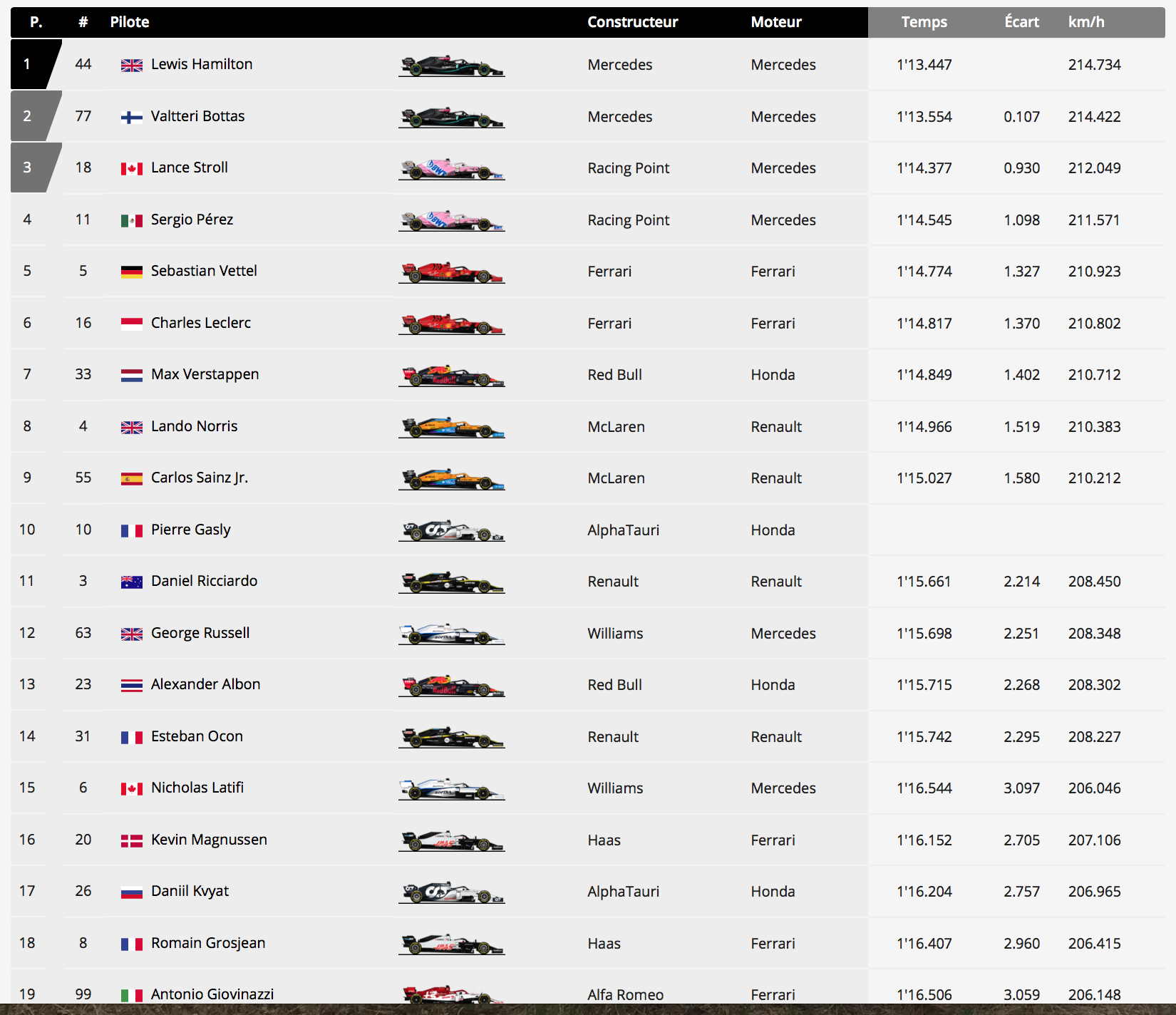Click the Mexican flag beside Sergio Pérez
This screenshot has width=1176, height=1015.
(132, 221)
